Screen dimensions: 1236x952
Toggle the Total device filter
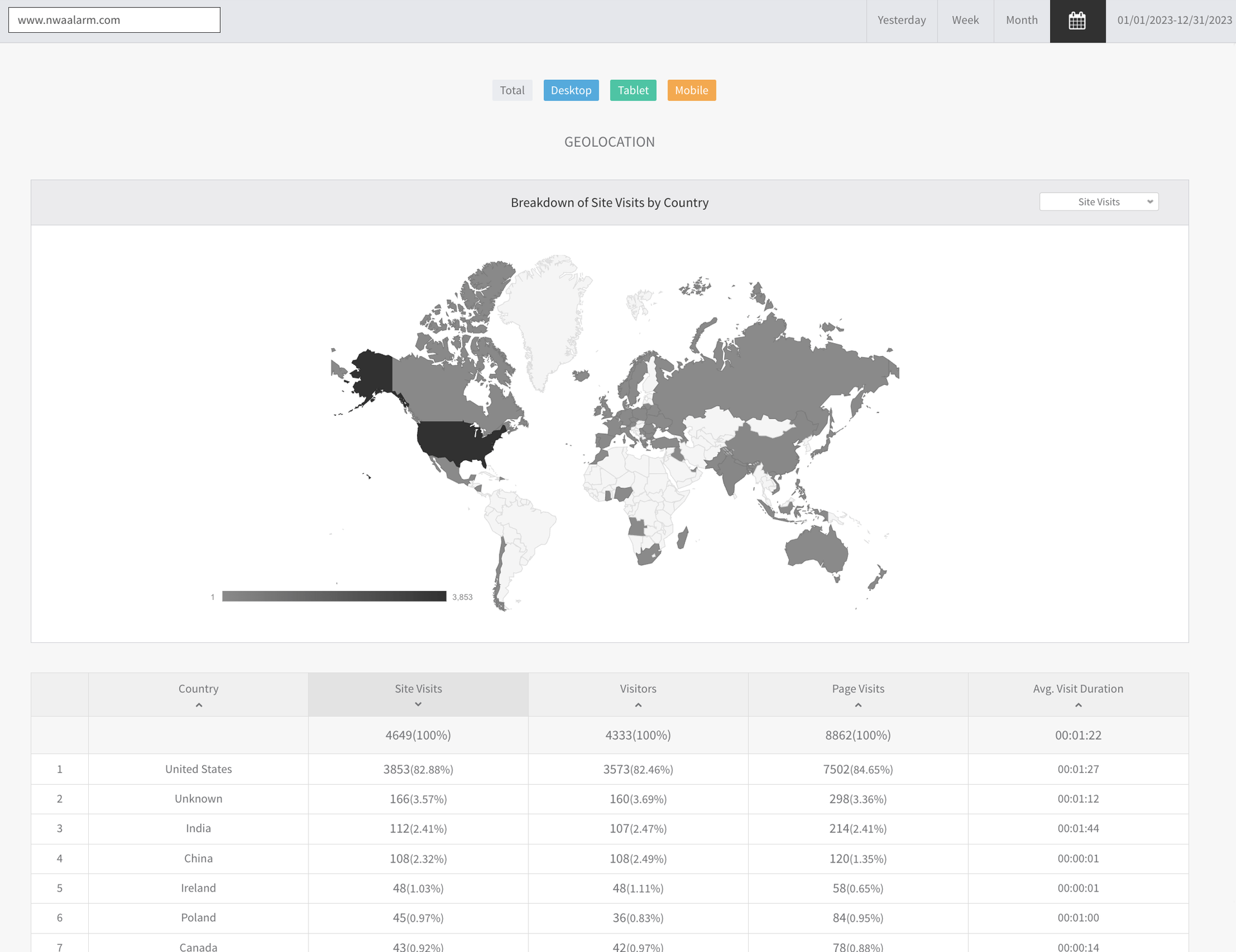point(512,90)
